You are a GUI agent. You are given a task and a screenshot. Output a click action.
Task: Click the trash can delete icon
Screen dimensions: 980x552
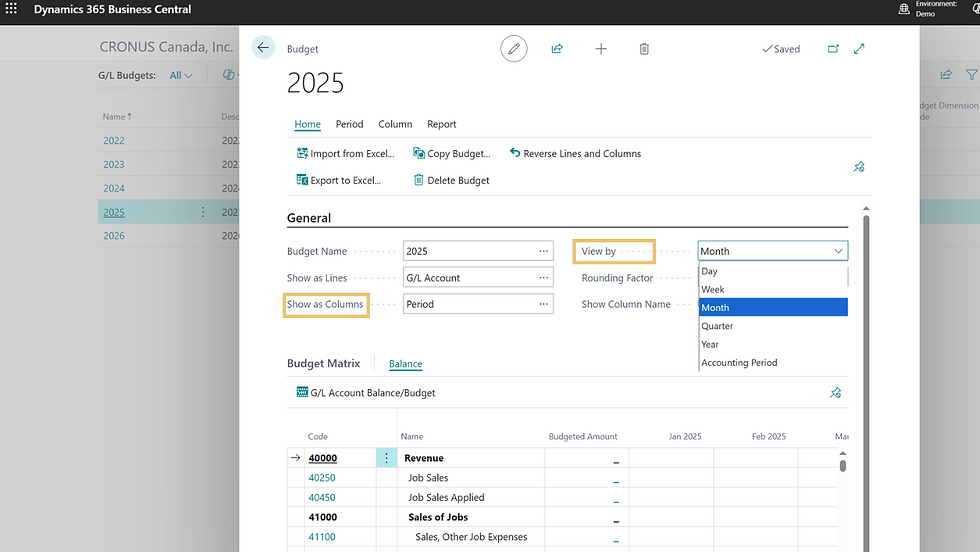click(x=644, y=49)
